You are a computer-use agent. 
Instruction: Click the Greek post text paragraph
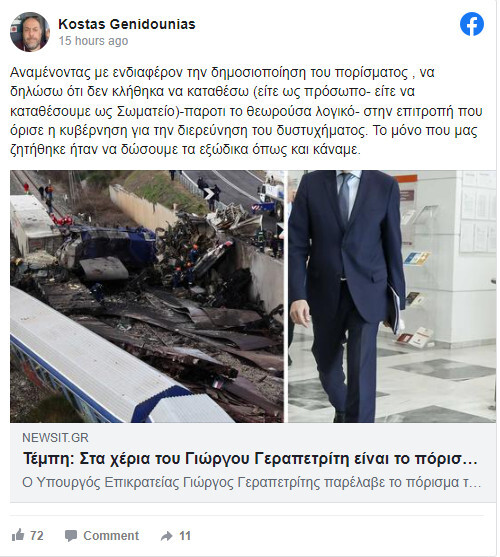[246, 111]
